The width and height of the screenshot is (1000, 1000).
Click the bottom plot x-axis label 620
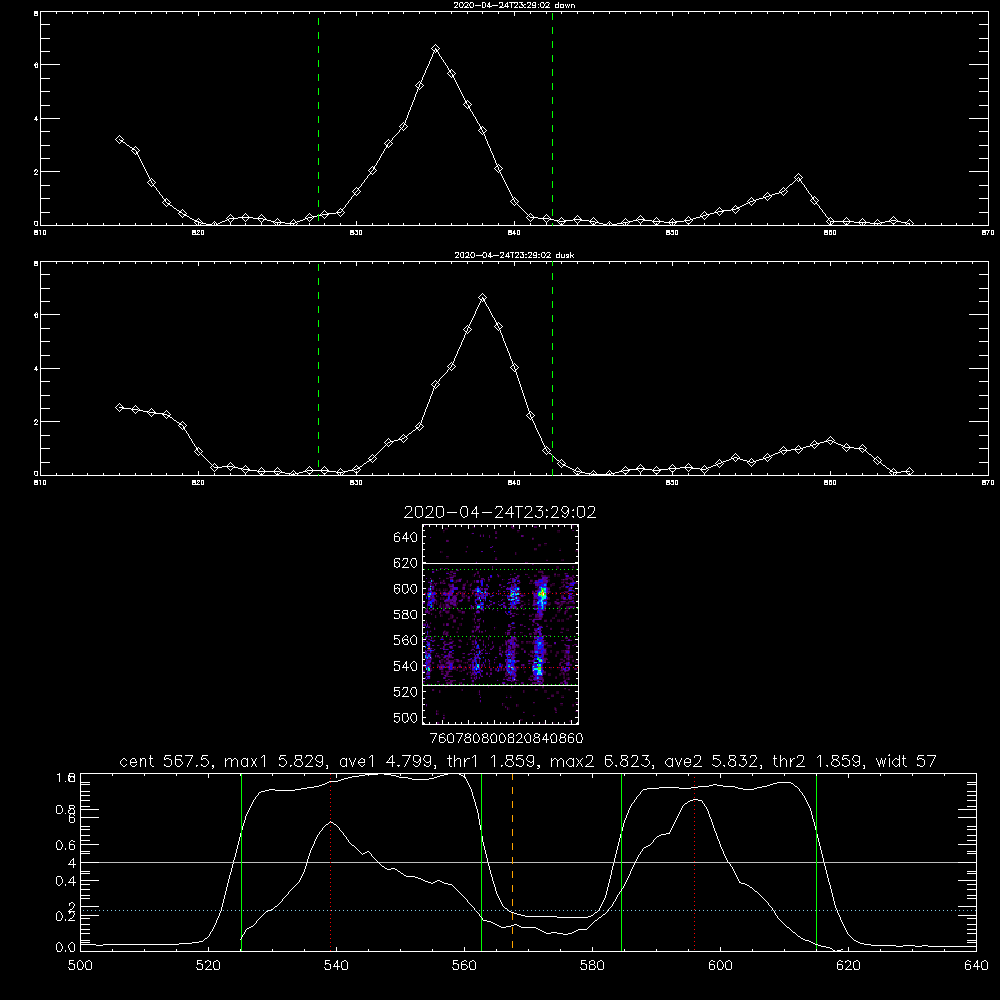tap(848, 966)
